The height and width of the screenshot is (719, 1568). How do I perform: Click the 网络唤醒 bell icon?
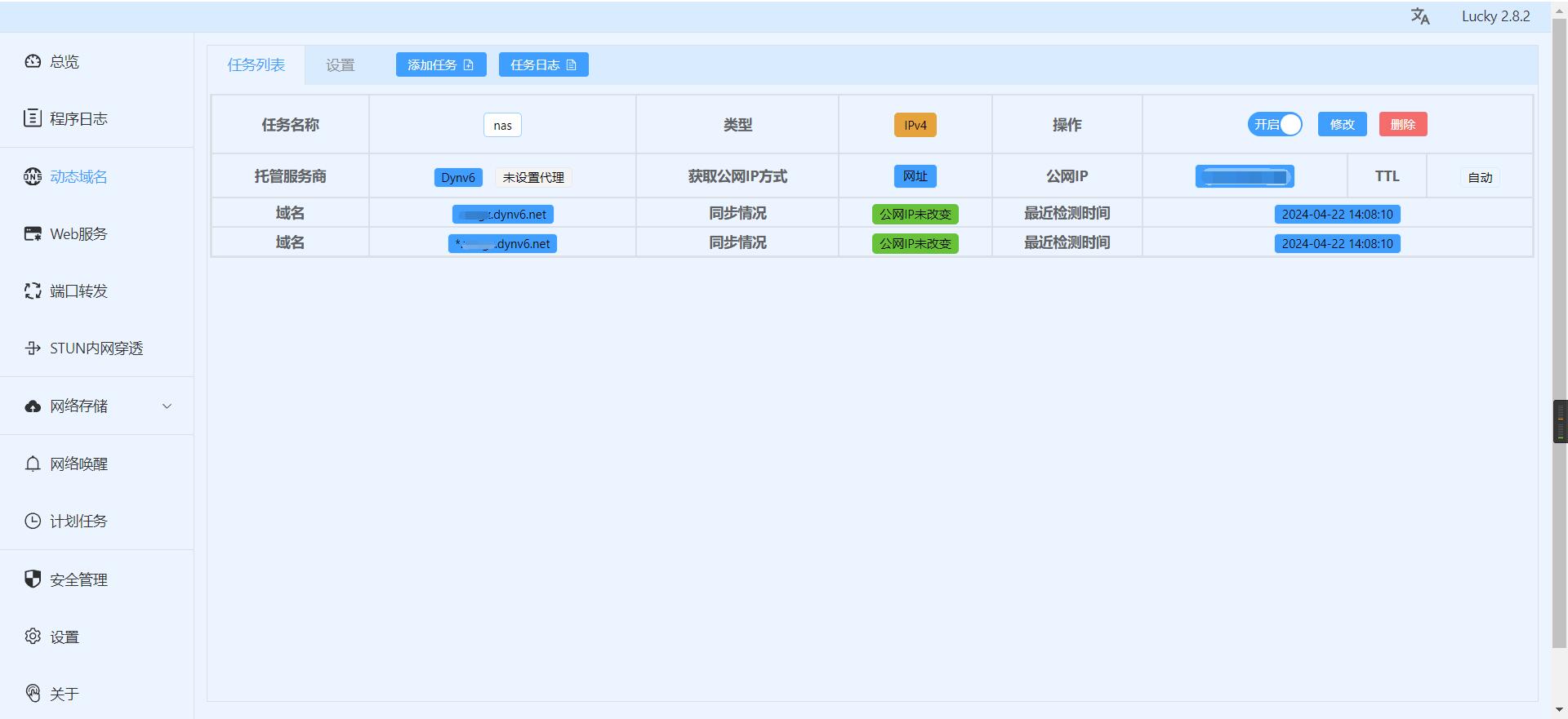click(33, 464)
